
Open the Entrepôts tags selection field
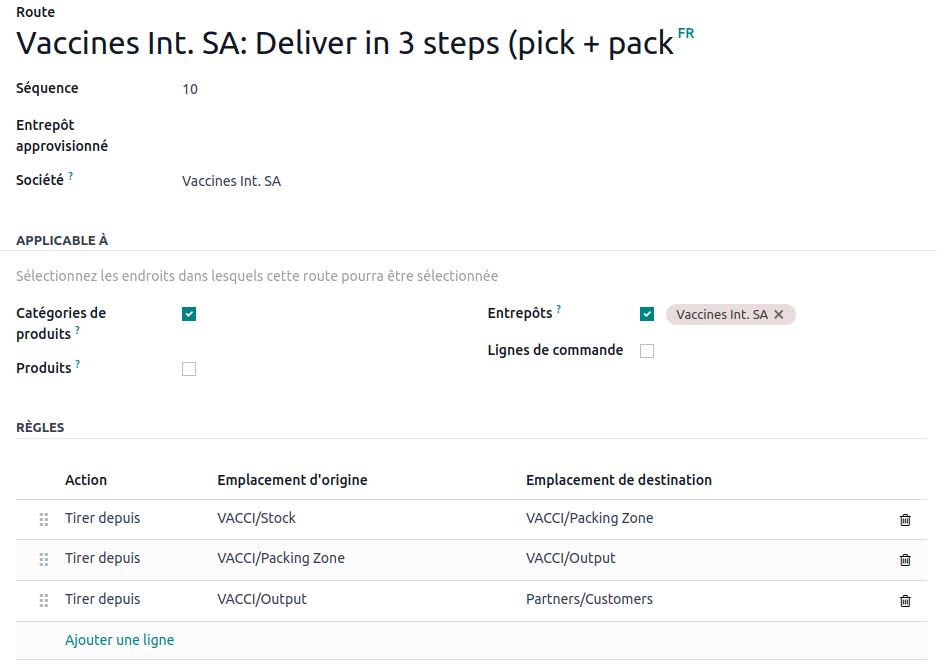click(x=860, y=315)
